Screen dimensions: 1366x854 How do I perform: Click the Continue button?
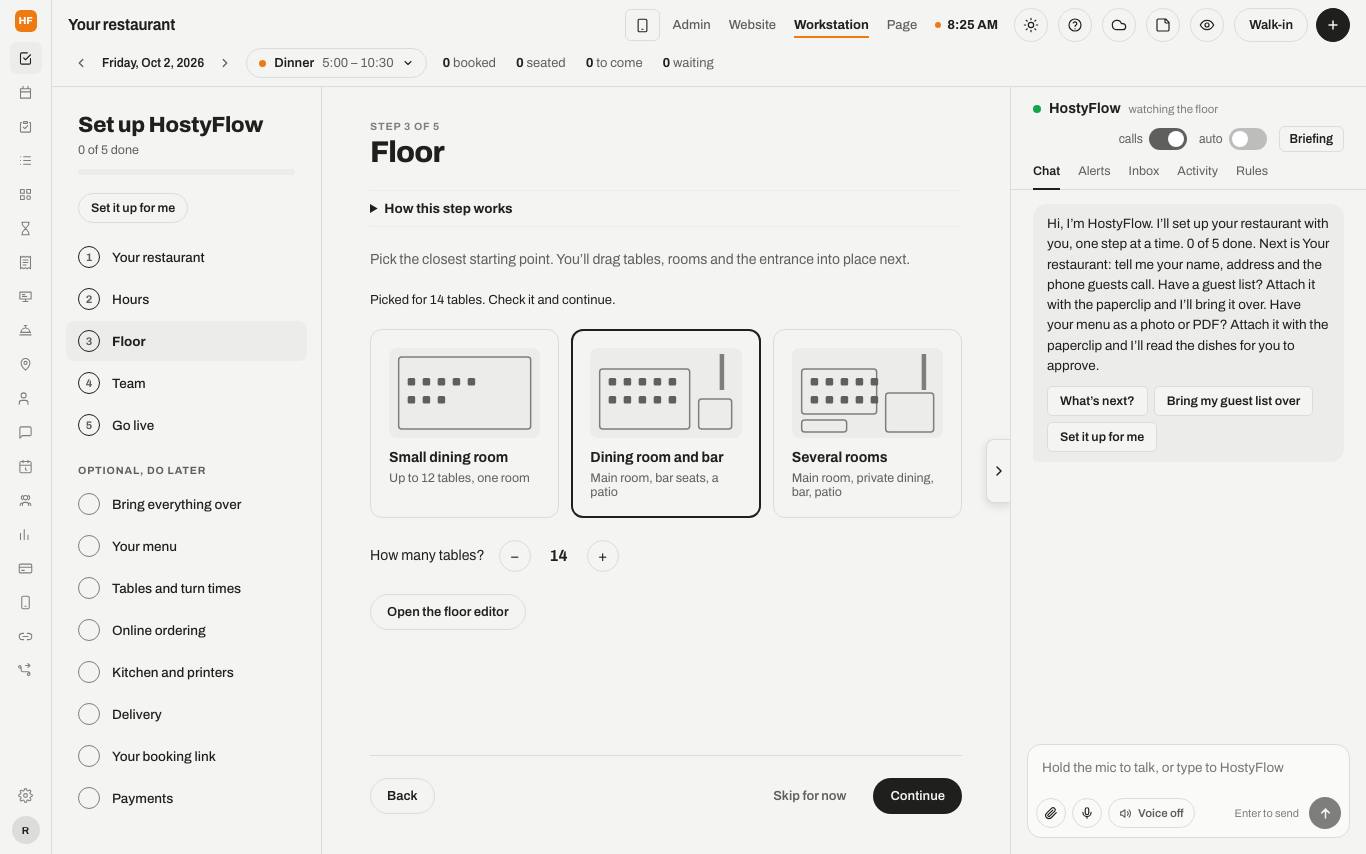pyautogui.click(x=917, y=796)
